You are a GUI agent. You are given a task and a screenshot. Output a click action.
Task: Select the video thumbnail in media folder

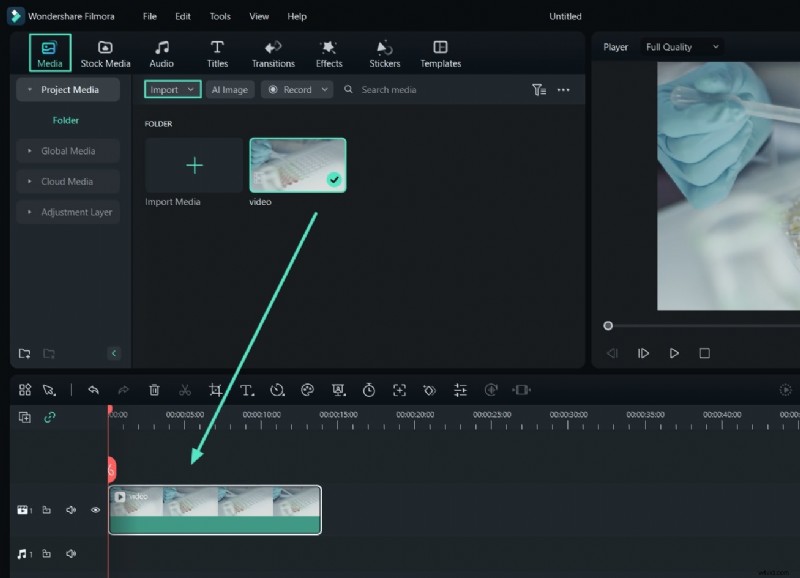point(297,165)
